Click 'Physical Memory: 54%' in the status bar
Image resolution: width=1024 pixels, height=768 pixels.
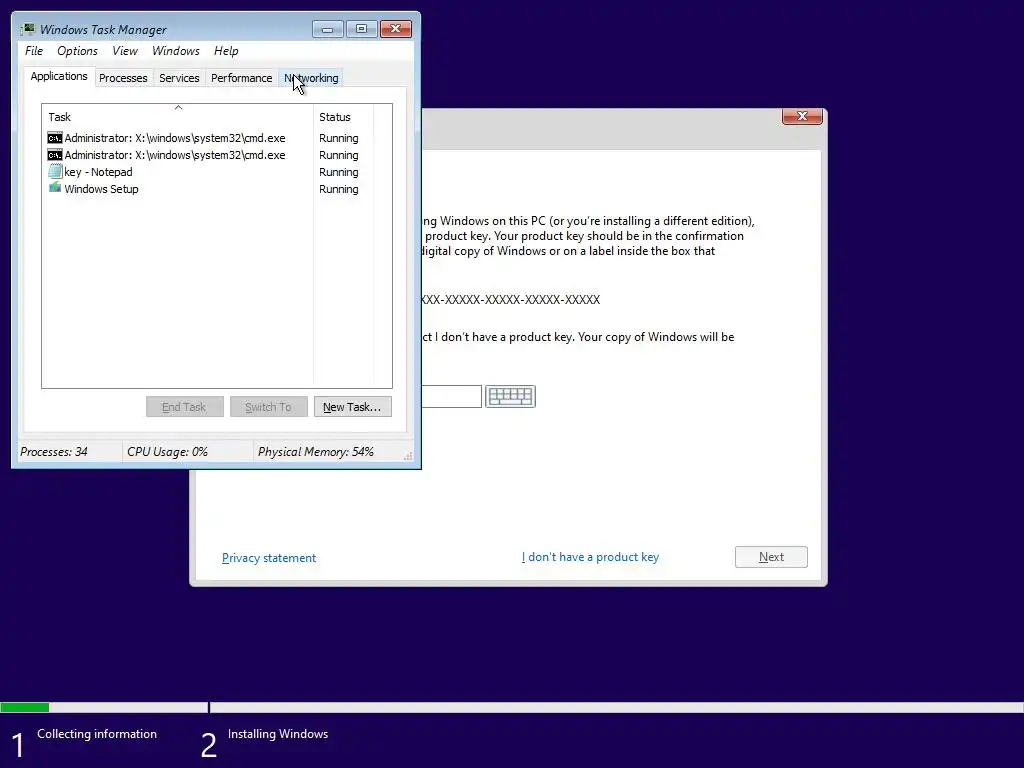(315, 452)
